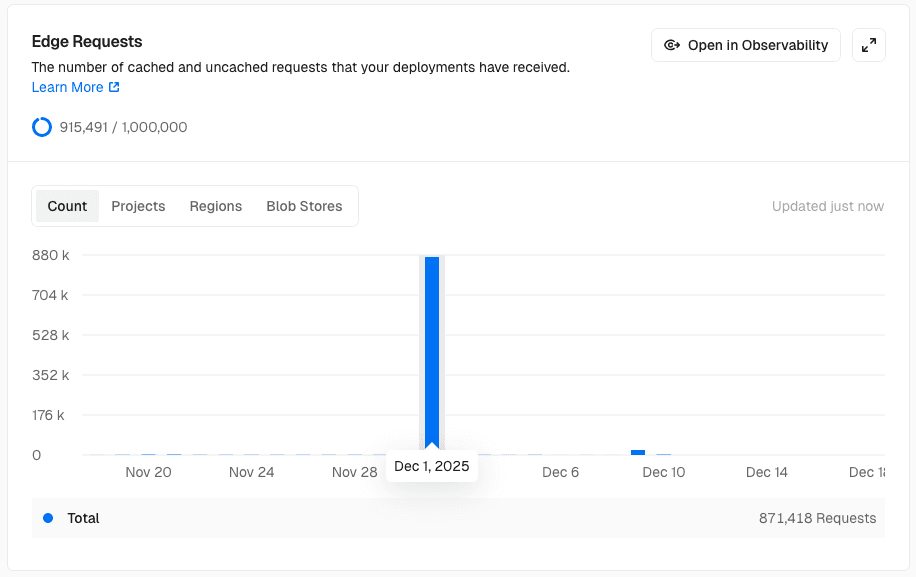Open the Blob Stores tab
Screen dimensions: 916x577
coord(304,206)
